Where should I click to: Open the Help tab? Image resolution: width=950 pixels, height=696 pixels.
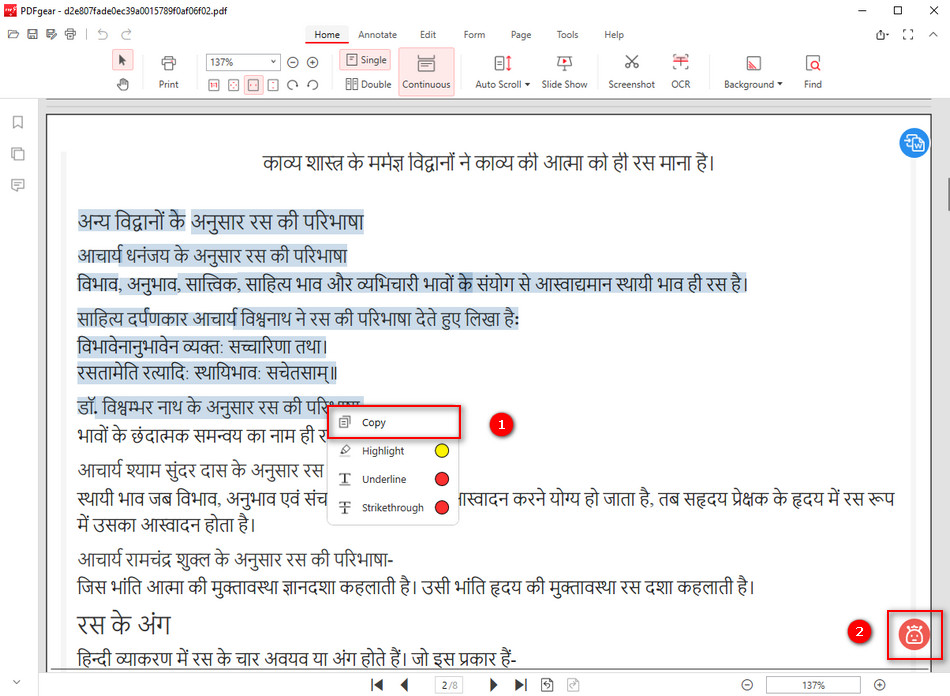click(x=613, y=35)
